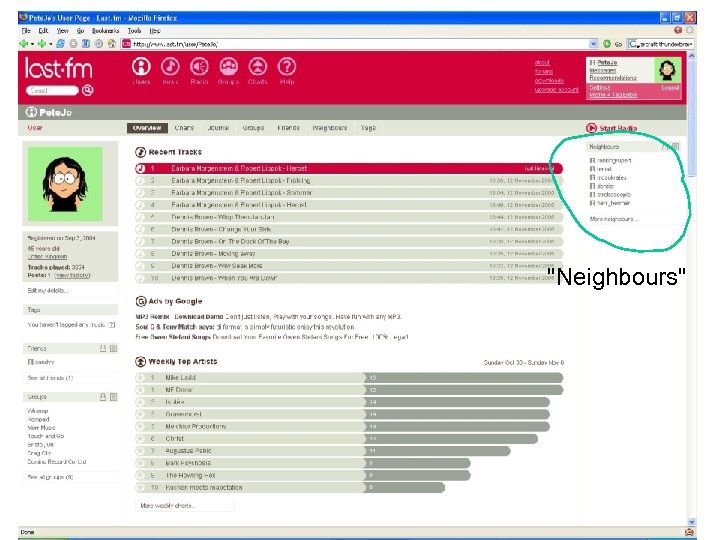Click the page vertical scrollbar down arrow
Viewport: 720px width, 540px height.
coord(692,522)
